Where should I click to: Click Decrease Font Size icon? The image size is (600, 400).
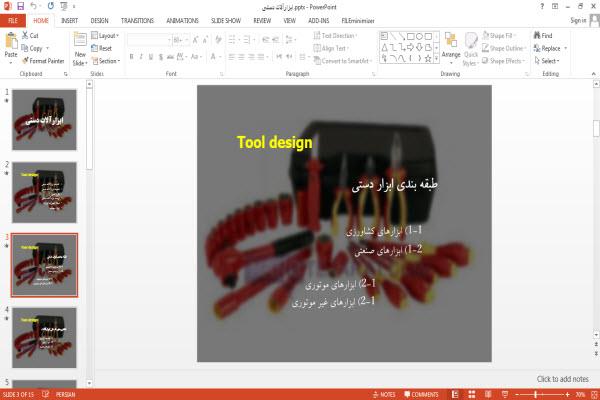tap(205, 40)
